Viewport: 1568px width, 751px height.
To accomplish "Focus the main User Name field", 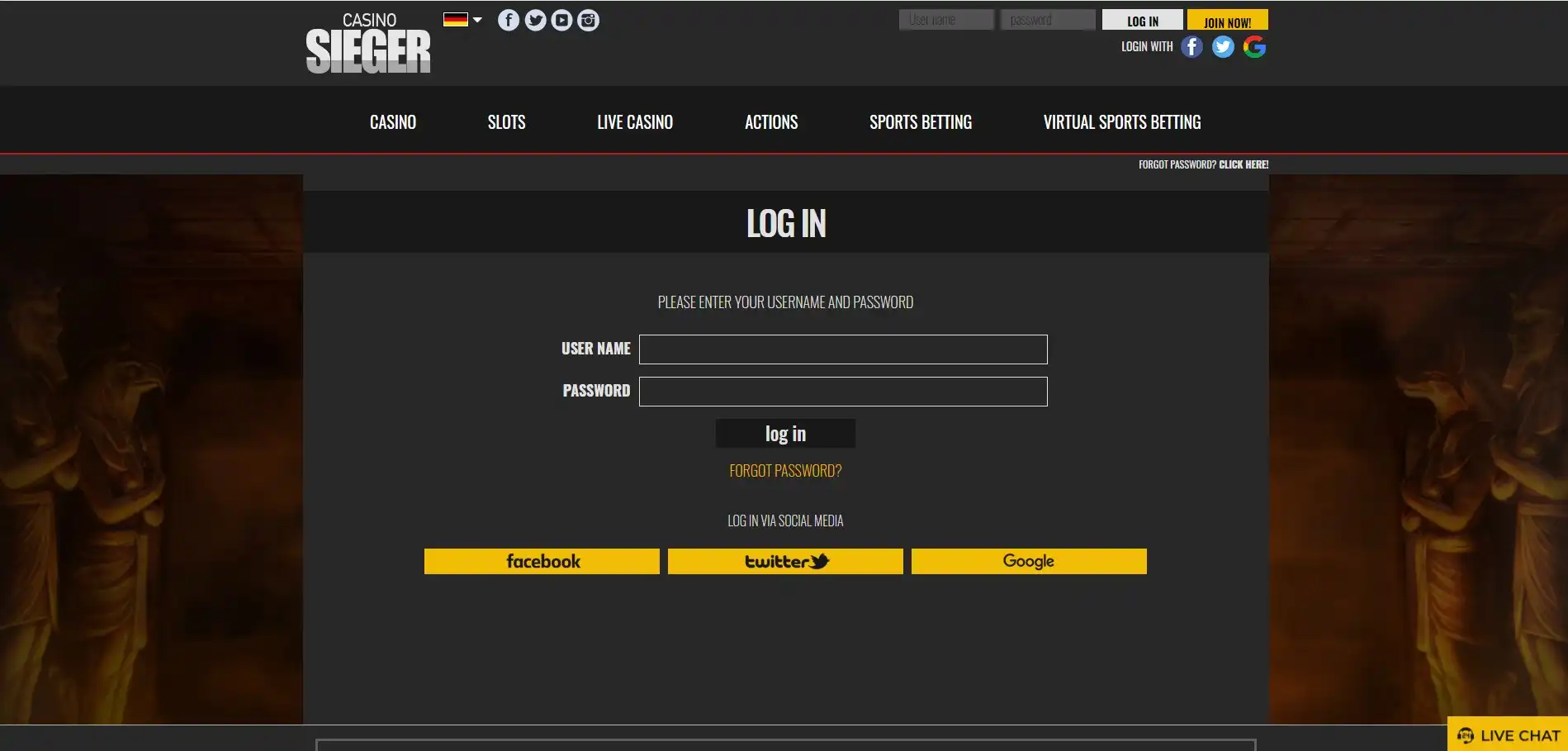I will coord(843,349).
